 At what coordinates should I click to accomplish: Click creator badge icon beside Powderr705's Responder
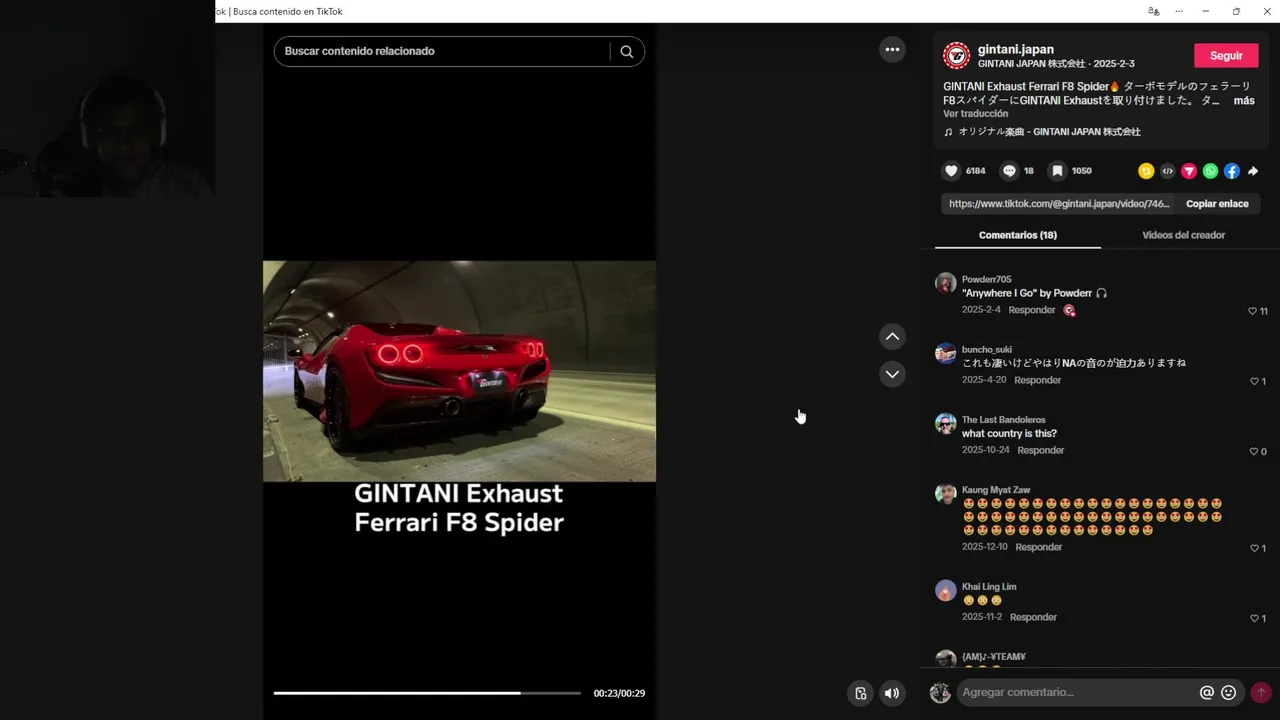pyautogui.click(x=1069, y=310)
